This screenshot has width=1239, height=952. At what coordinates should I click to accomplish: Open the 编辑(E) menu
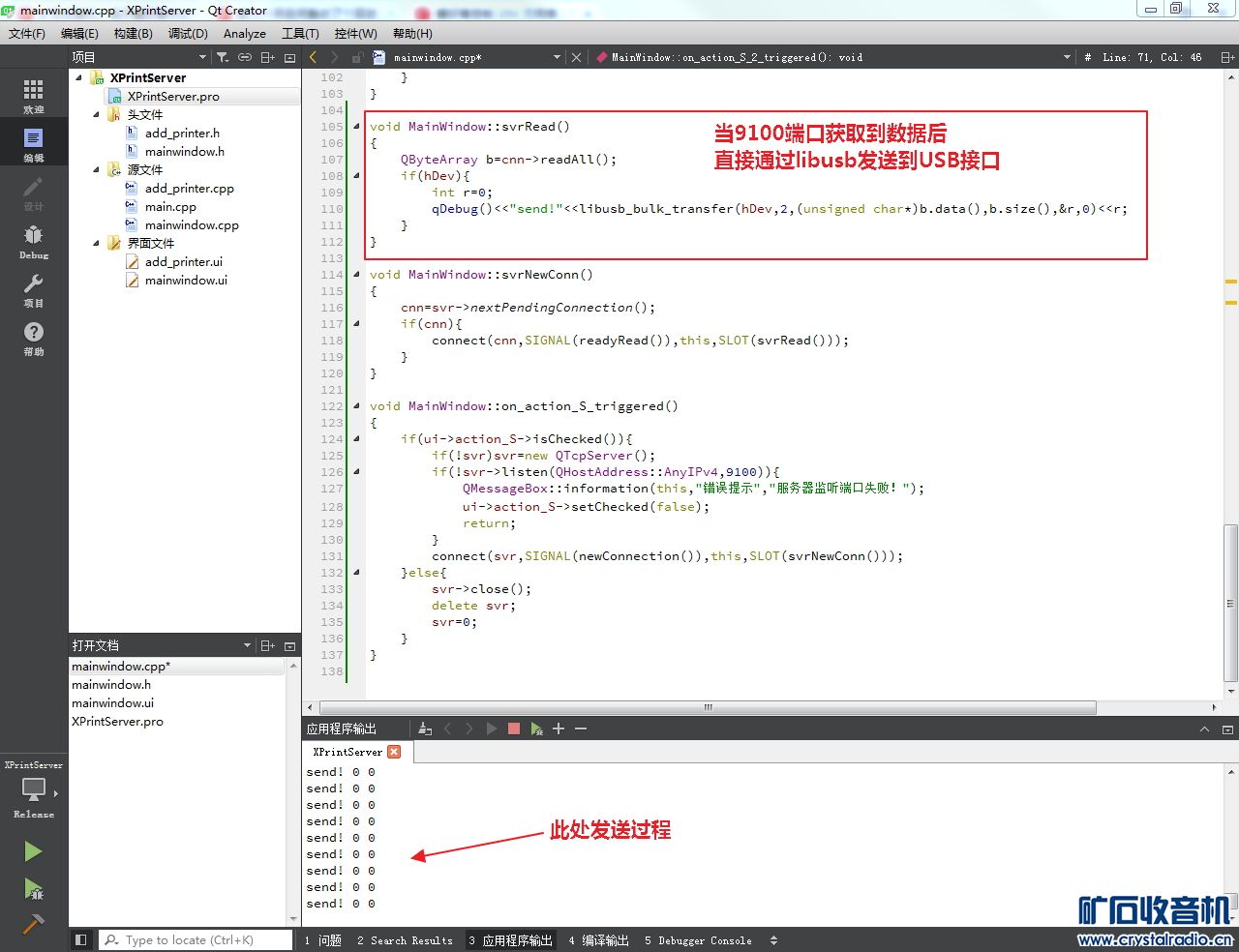pyautogui.click(x=79, y=33)
